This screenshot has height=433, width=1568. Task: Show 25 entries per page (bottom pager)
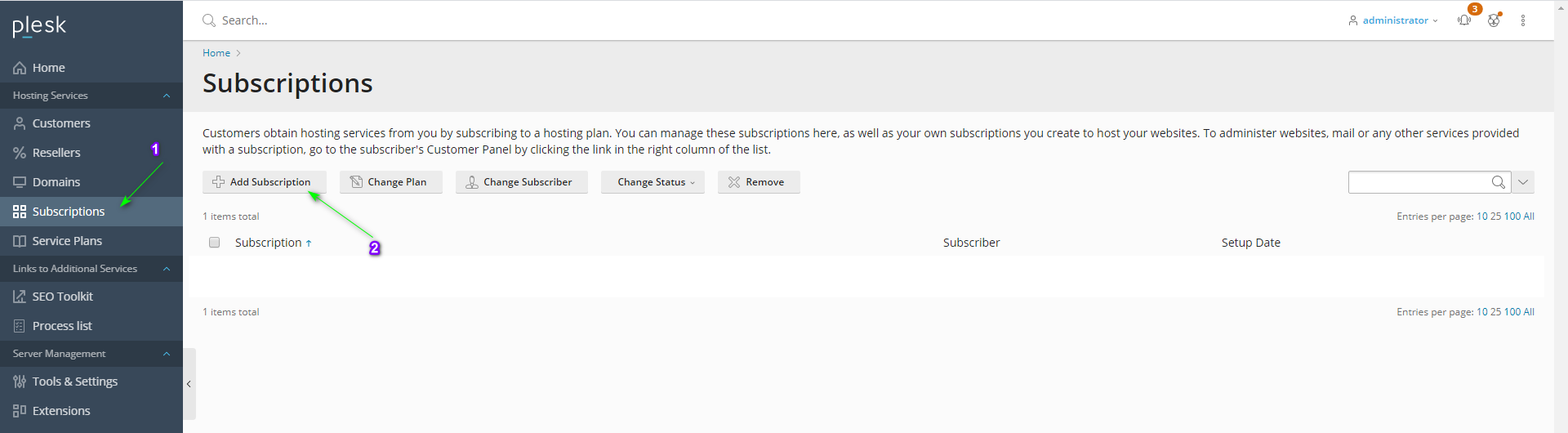(1496, 312)
